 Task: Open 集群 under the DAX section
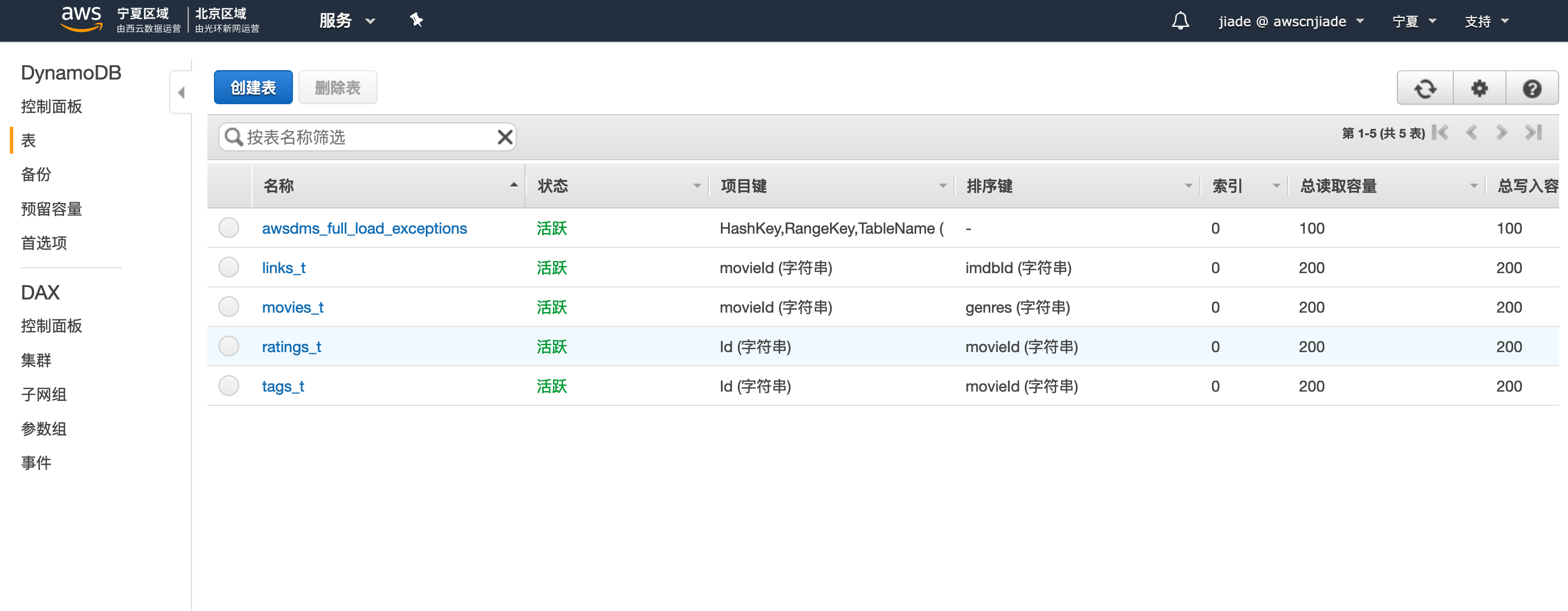[37, 360]
